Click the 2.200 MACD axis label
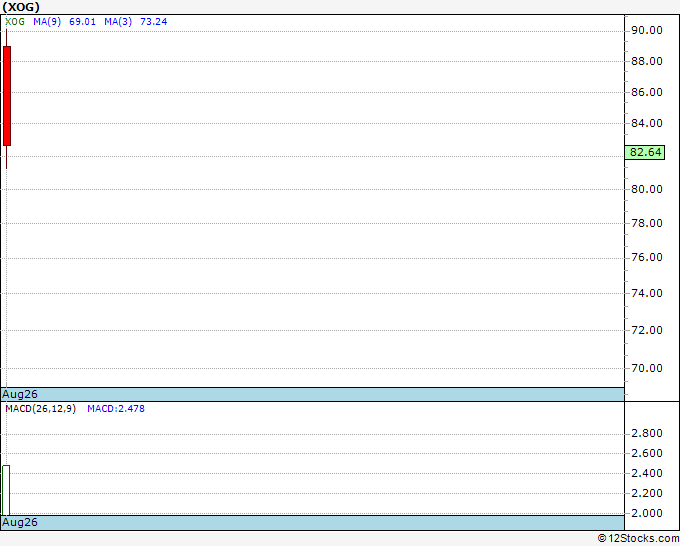Screen dimensions: 680x546 coord(647,493)
